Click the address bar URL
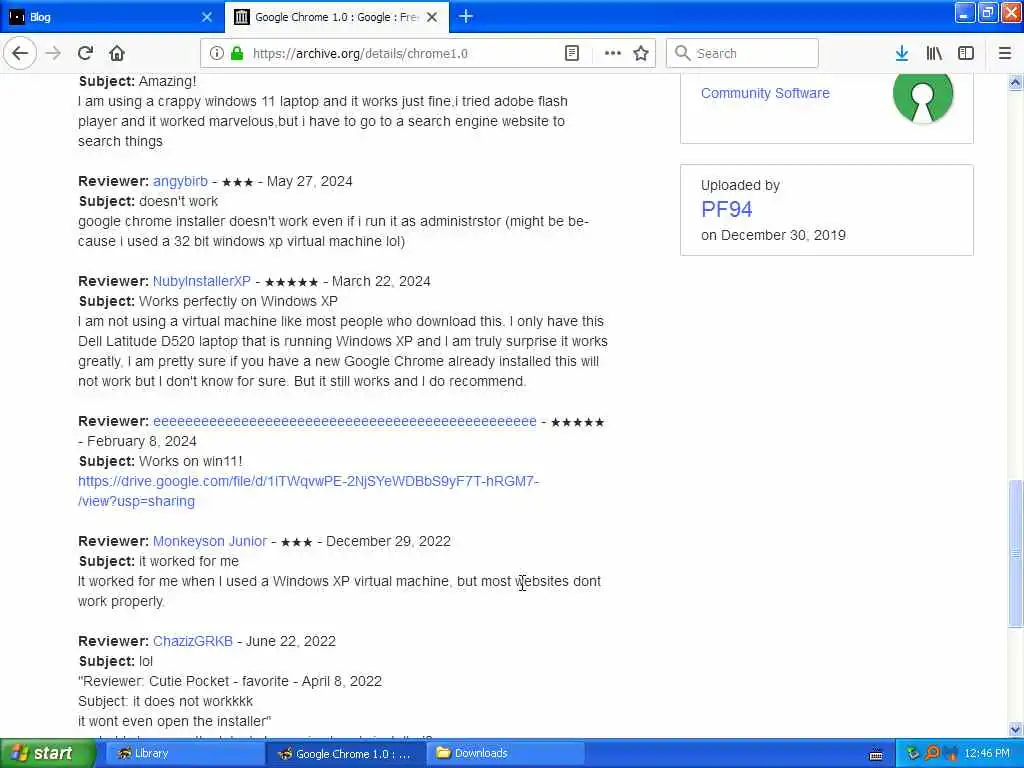 360,54
